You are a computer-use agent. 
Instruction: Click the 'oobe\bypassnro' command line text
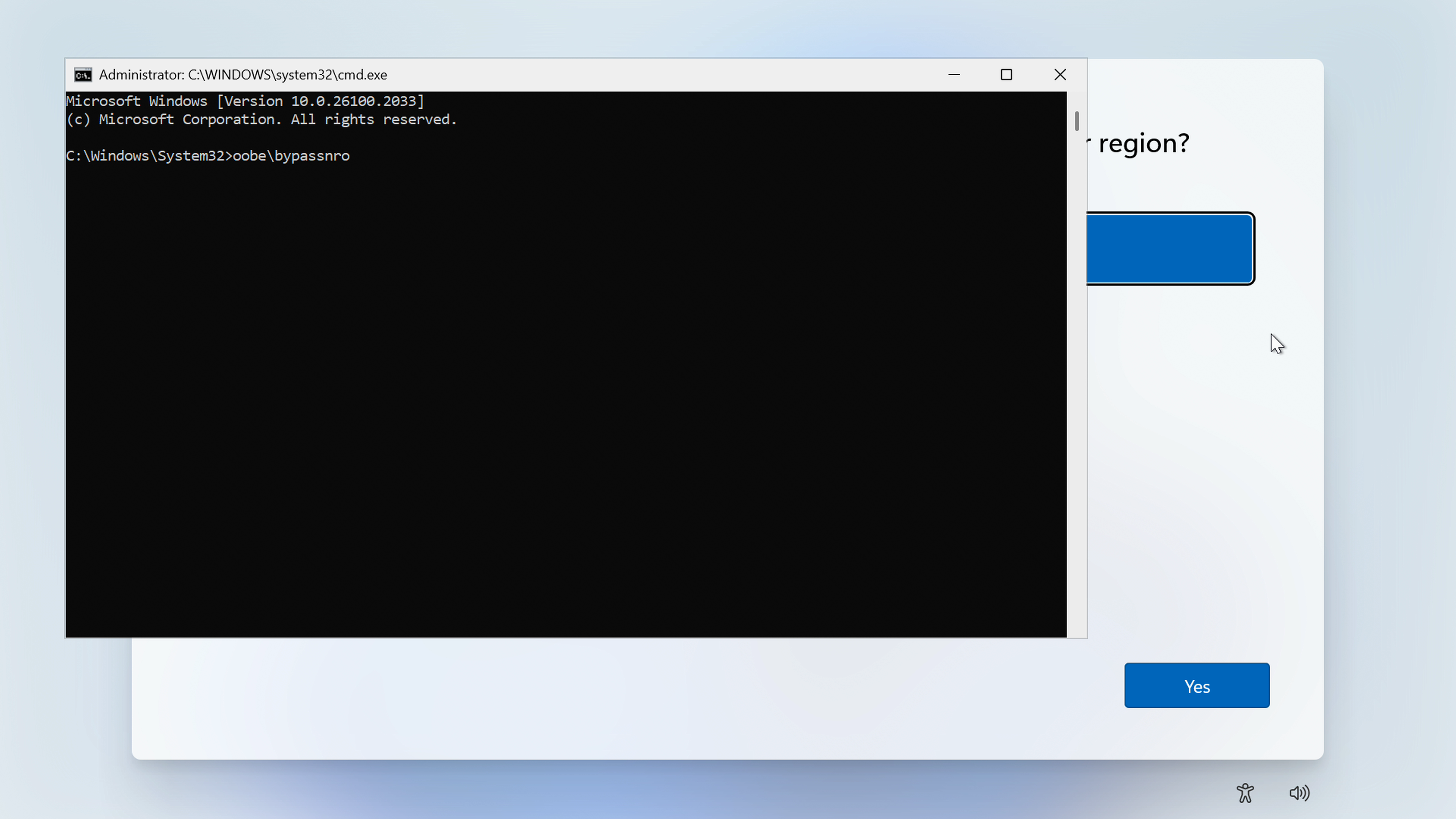[x=291, y=156]
